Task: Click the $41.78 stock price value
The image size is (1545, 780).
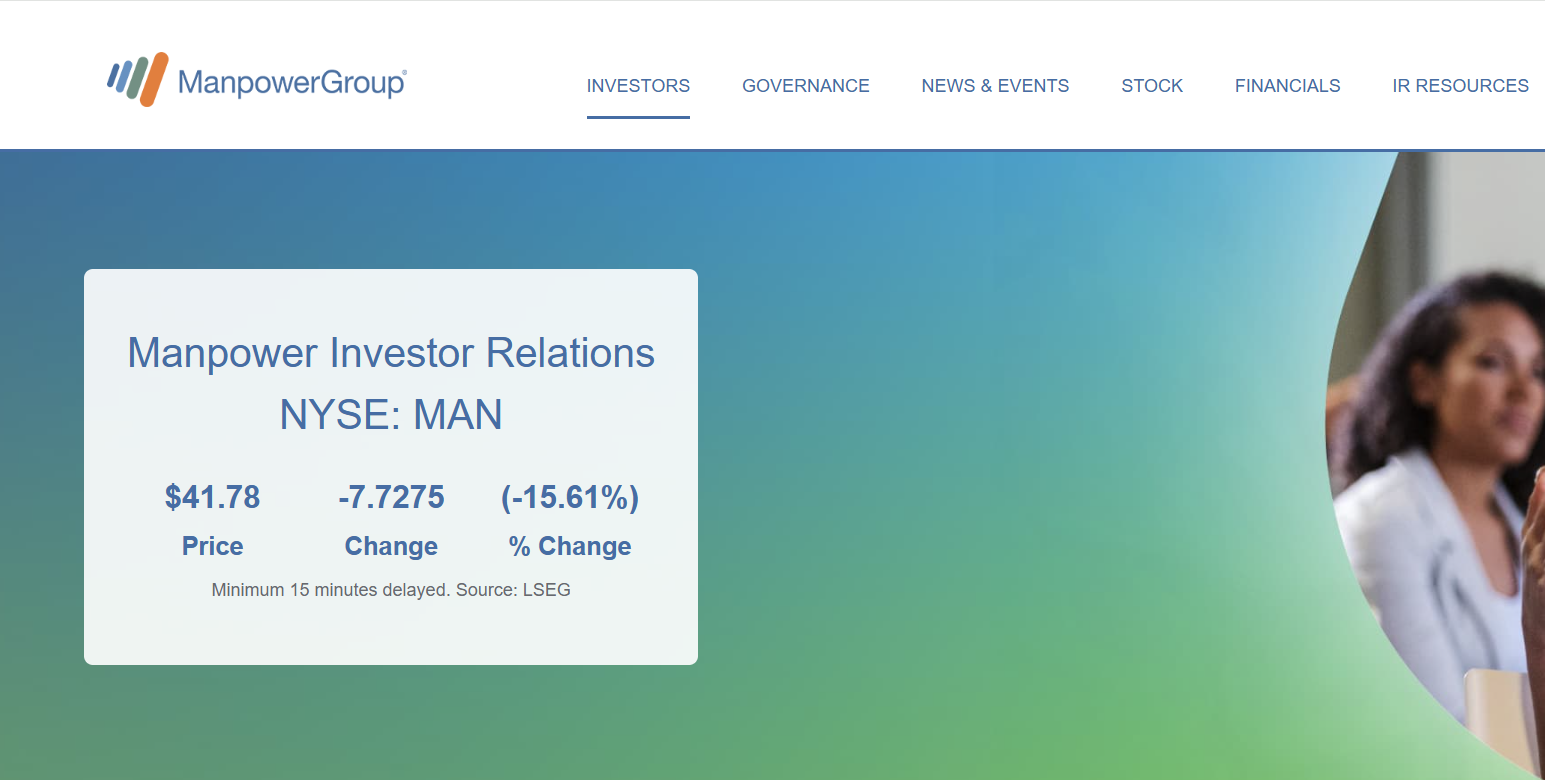Action: click(212, 497)
